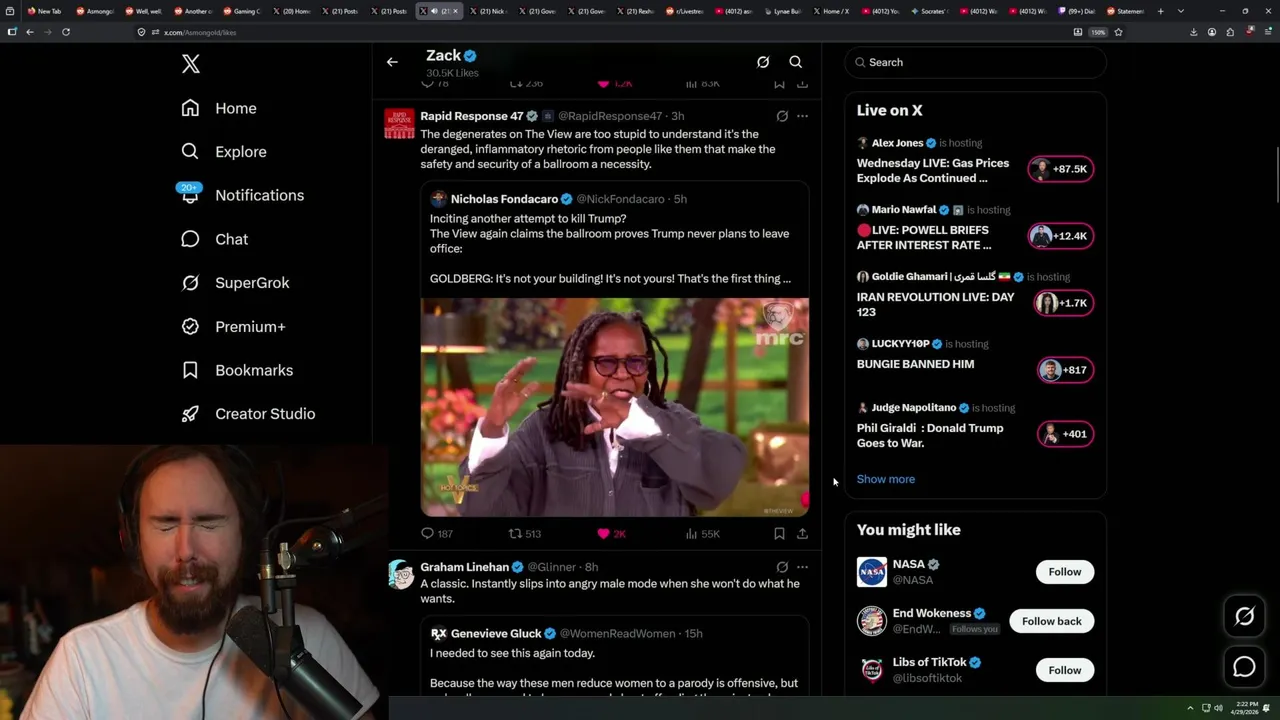Follow back End Wokeness
Image resolution: width=1280 pixels, height=720 pixels.
[x=1052, y=621]
